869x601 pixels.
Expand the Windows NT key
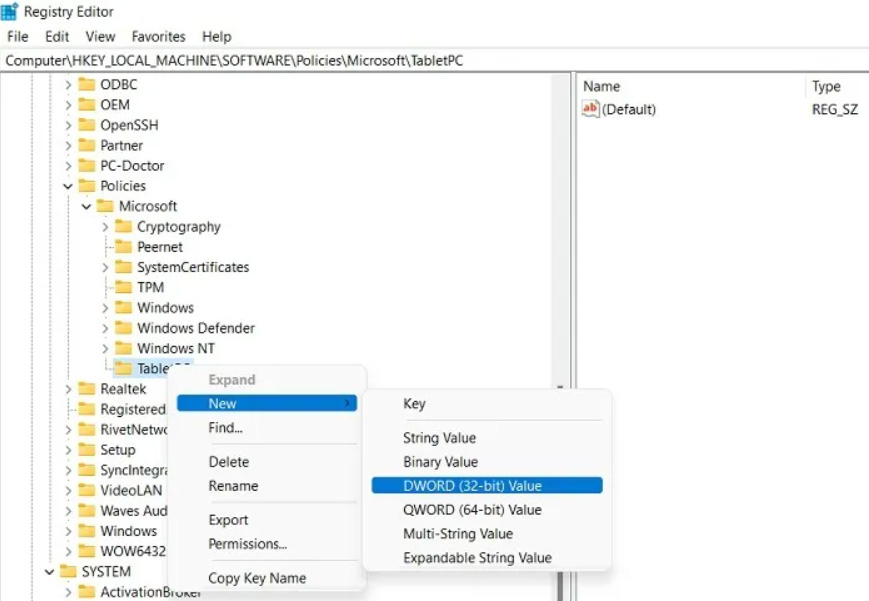(105, 348)
